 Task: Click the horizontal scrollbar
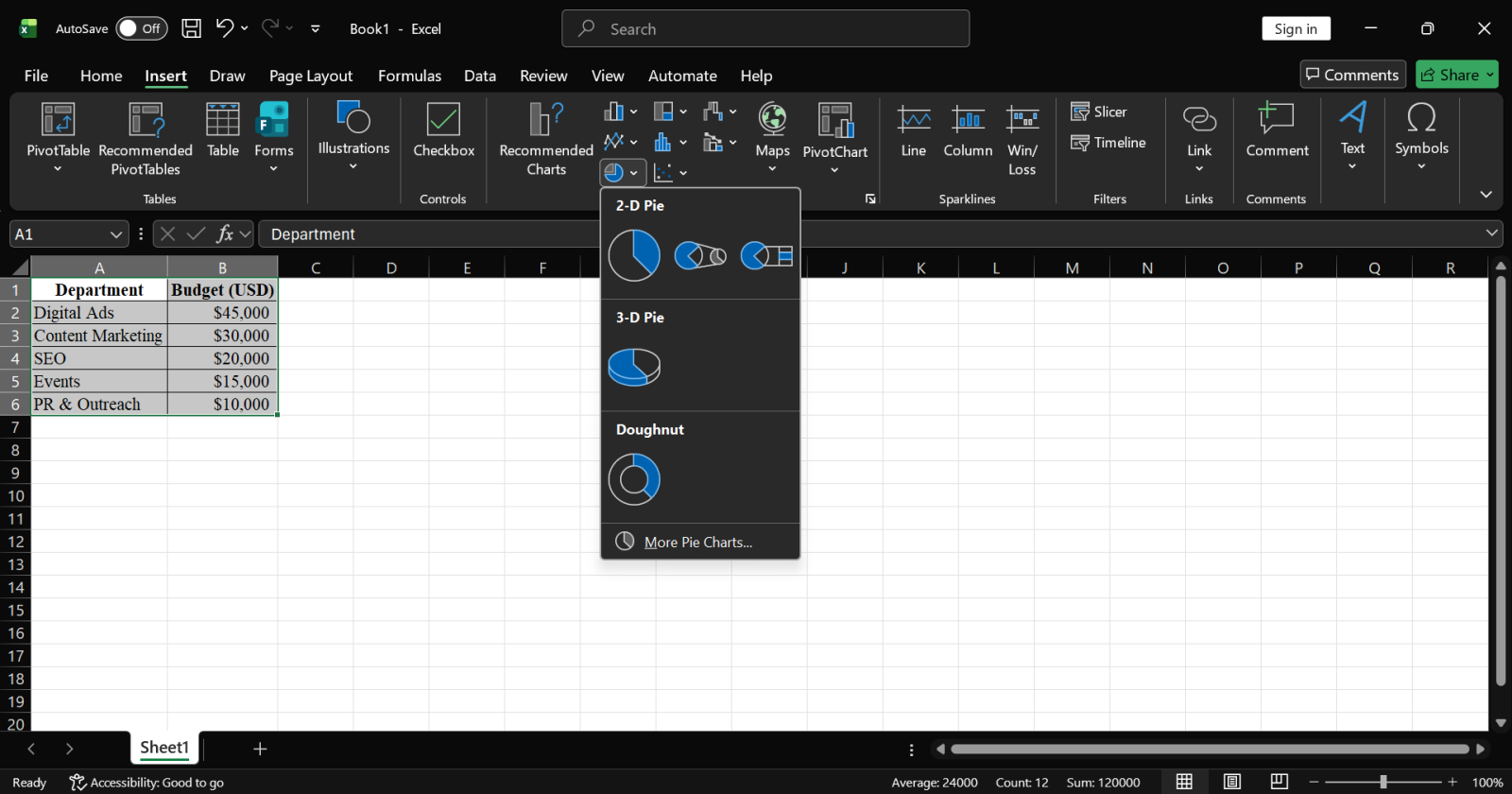[x=1210, y=749]
